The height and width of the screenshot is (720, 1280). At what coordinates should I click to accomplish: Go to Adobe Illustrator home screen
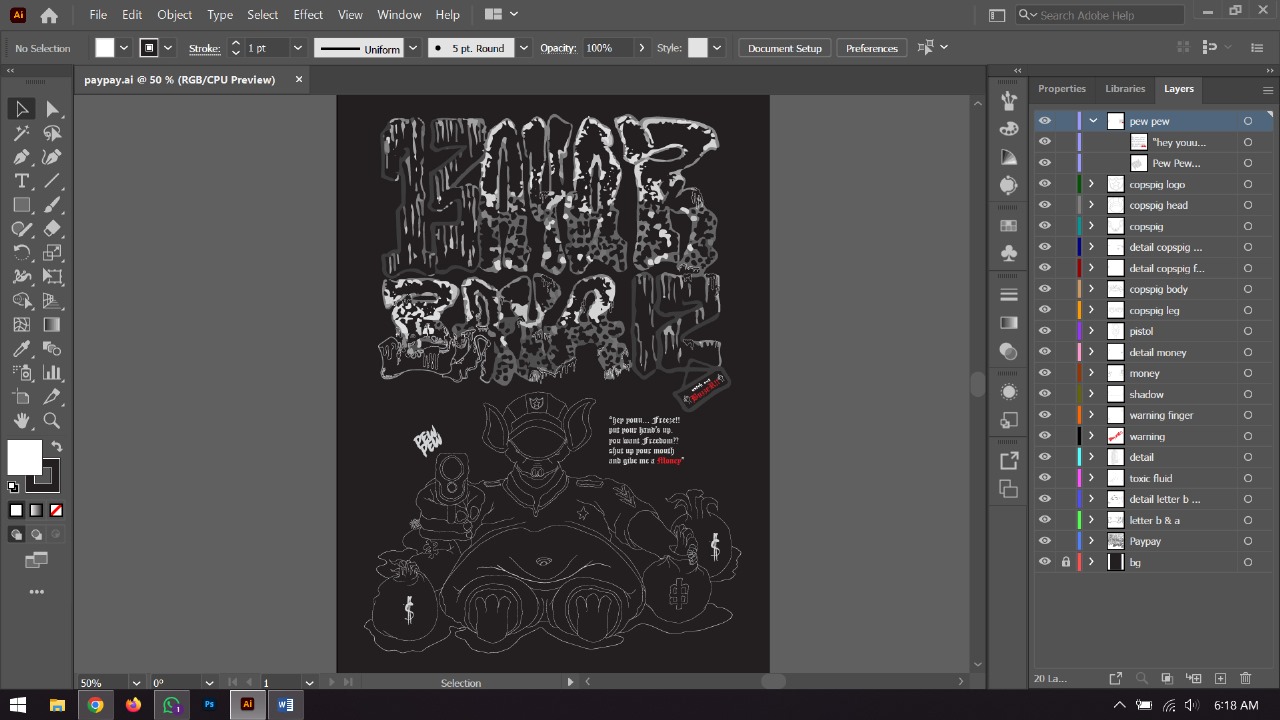tap(49, 15)
